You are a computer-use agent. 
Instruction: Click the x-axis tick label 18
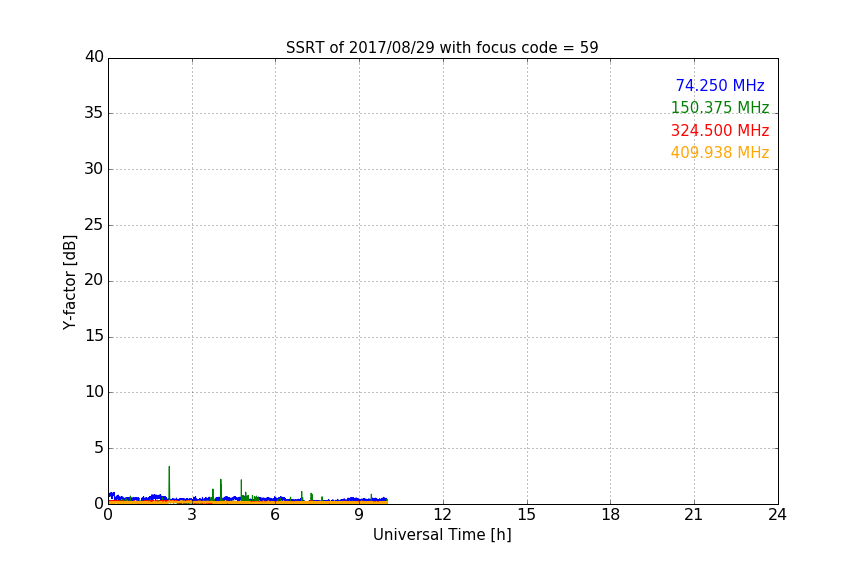tap(611, 515)
